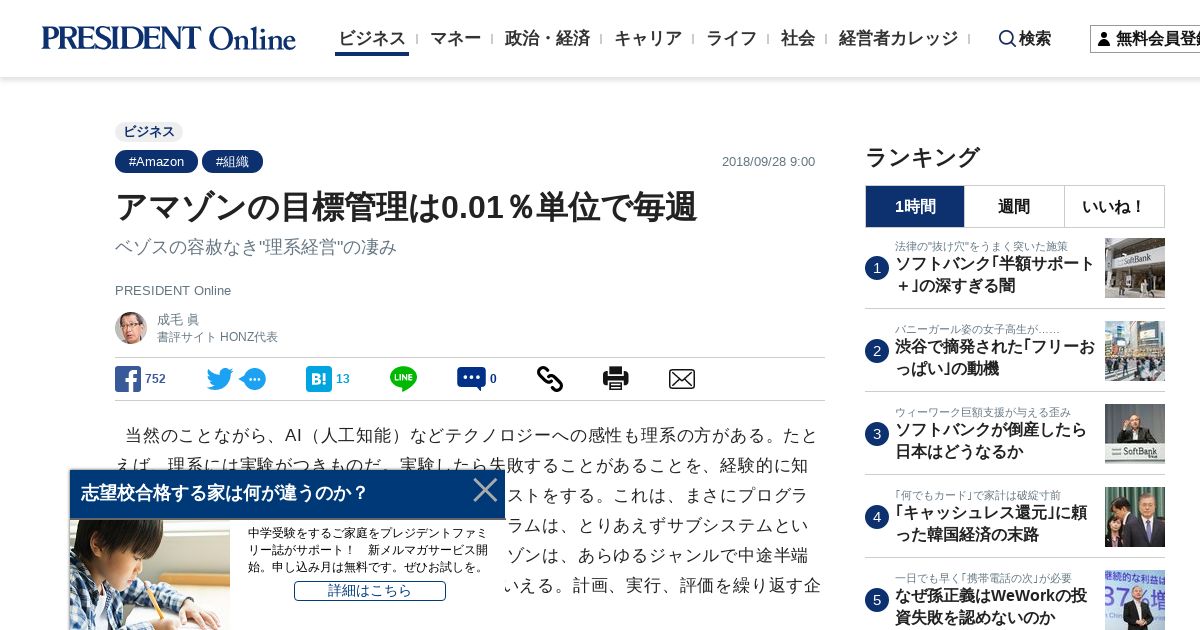Click popup image of studying child
Viewport: 1200px width, 630px height.
click(150, 575)
